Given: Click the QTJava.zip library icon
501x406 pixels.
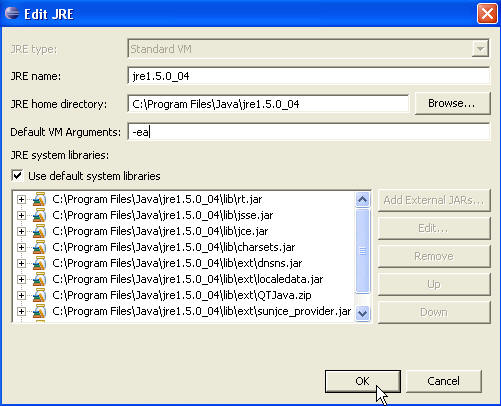Looking at the screenshot, I should [x=39, y=295].
